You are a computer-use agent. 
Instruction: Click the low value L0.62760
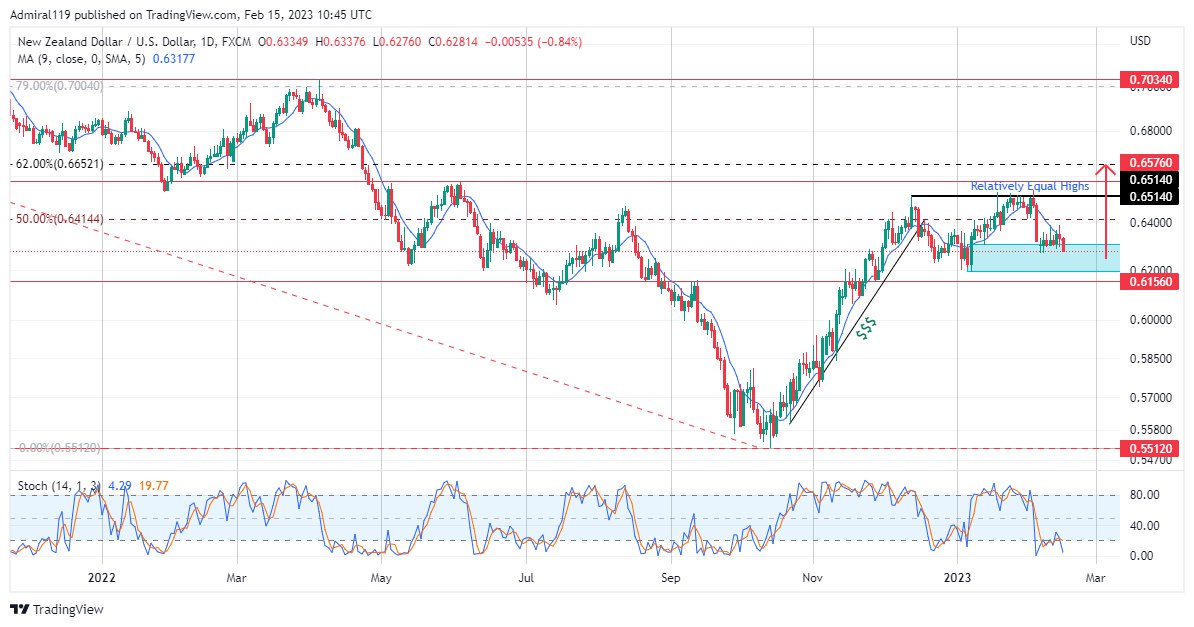399,42
